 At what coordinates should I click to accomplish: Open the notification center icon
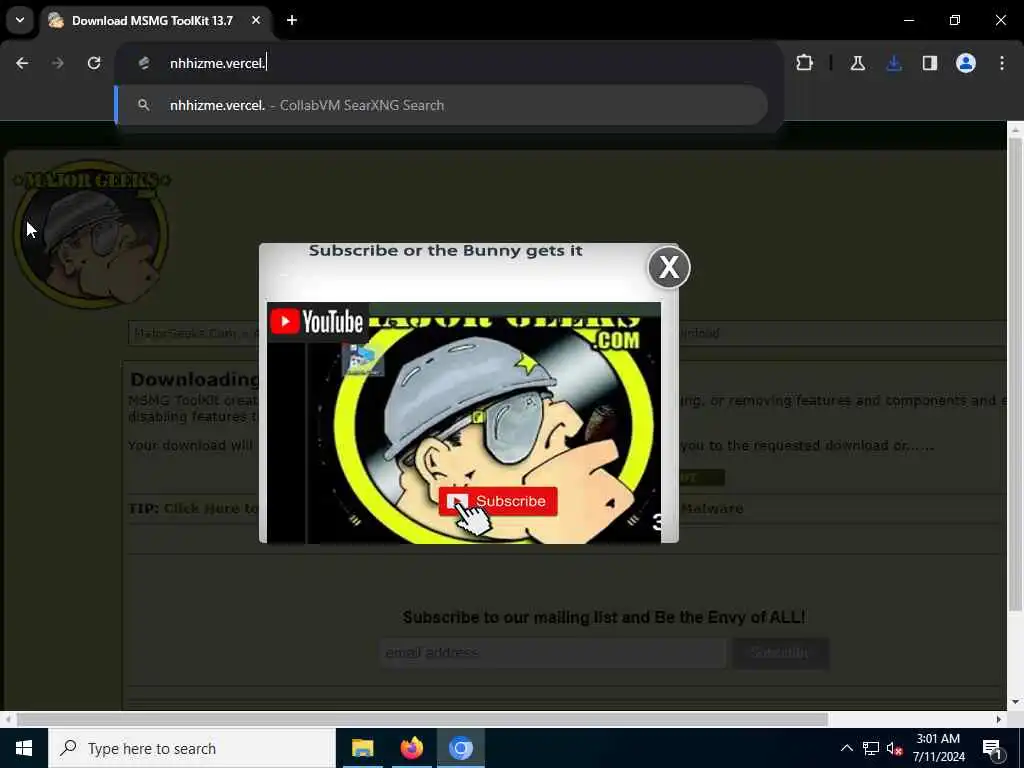[x=992, y=748]
